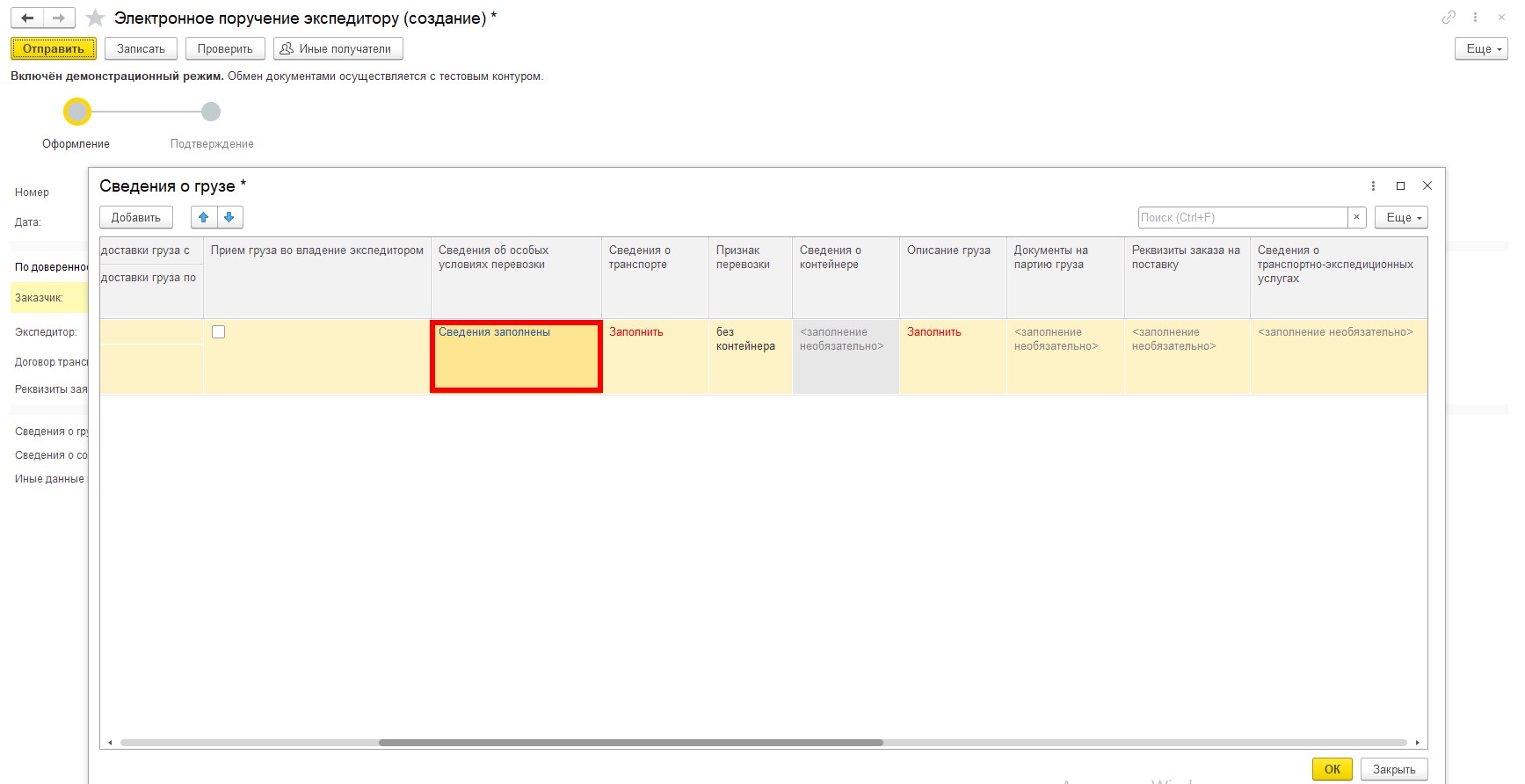1525x784 pixels.
Task: Click the Признак перевозки column header
Action: tap(751, 277)
